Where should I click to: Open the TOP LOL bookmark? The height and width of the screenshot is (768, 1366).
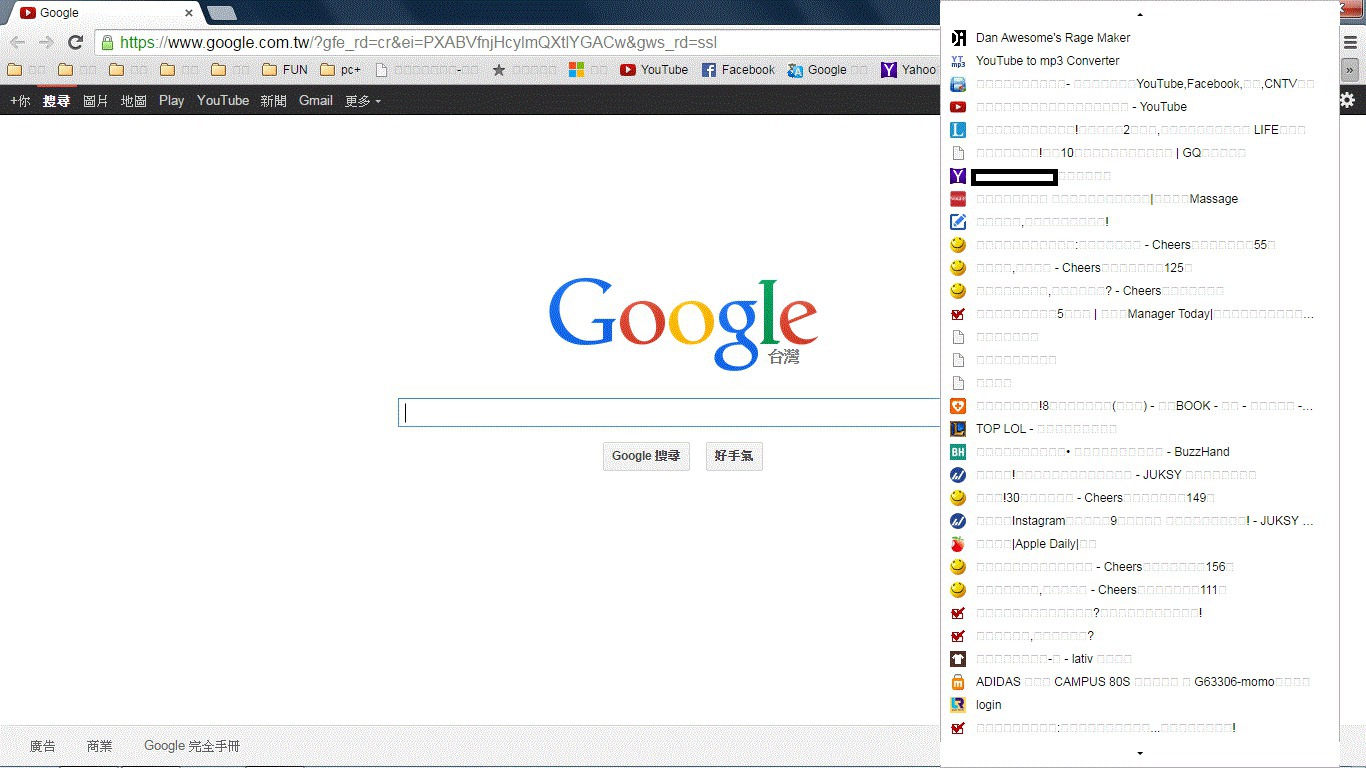[1140, 429]
